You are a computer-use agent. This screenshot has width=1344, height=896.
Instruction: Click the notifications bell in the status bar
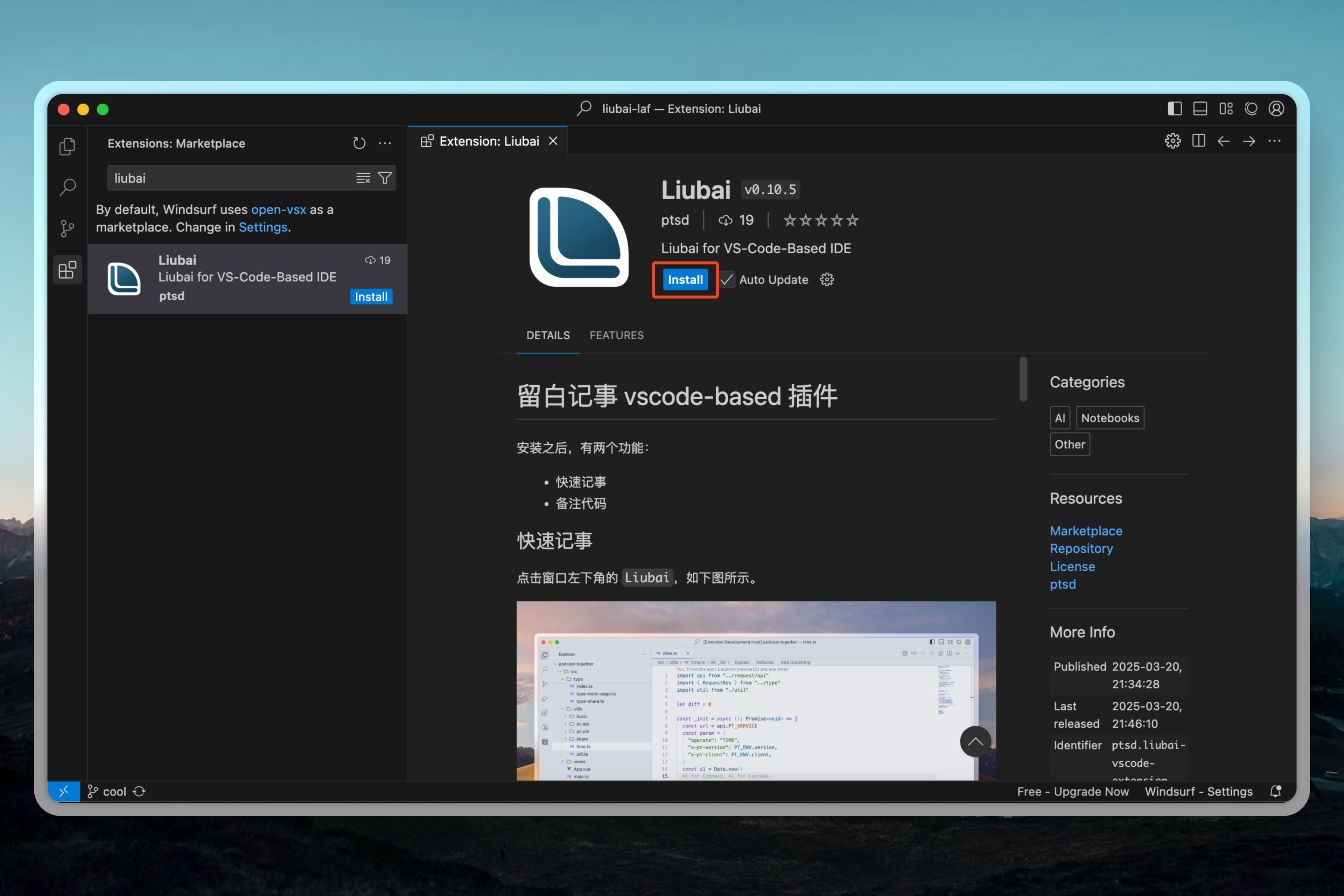(1275, 791)
